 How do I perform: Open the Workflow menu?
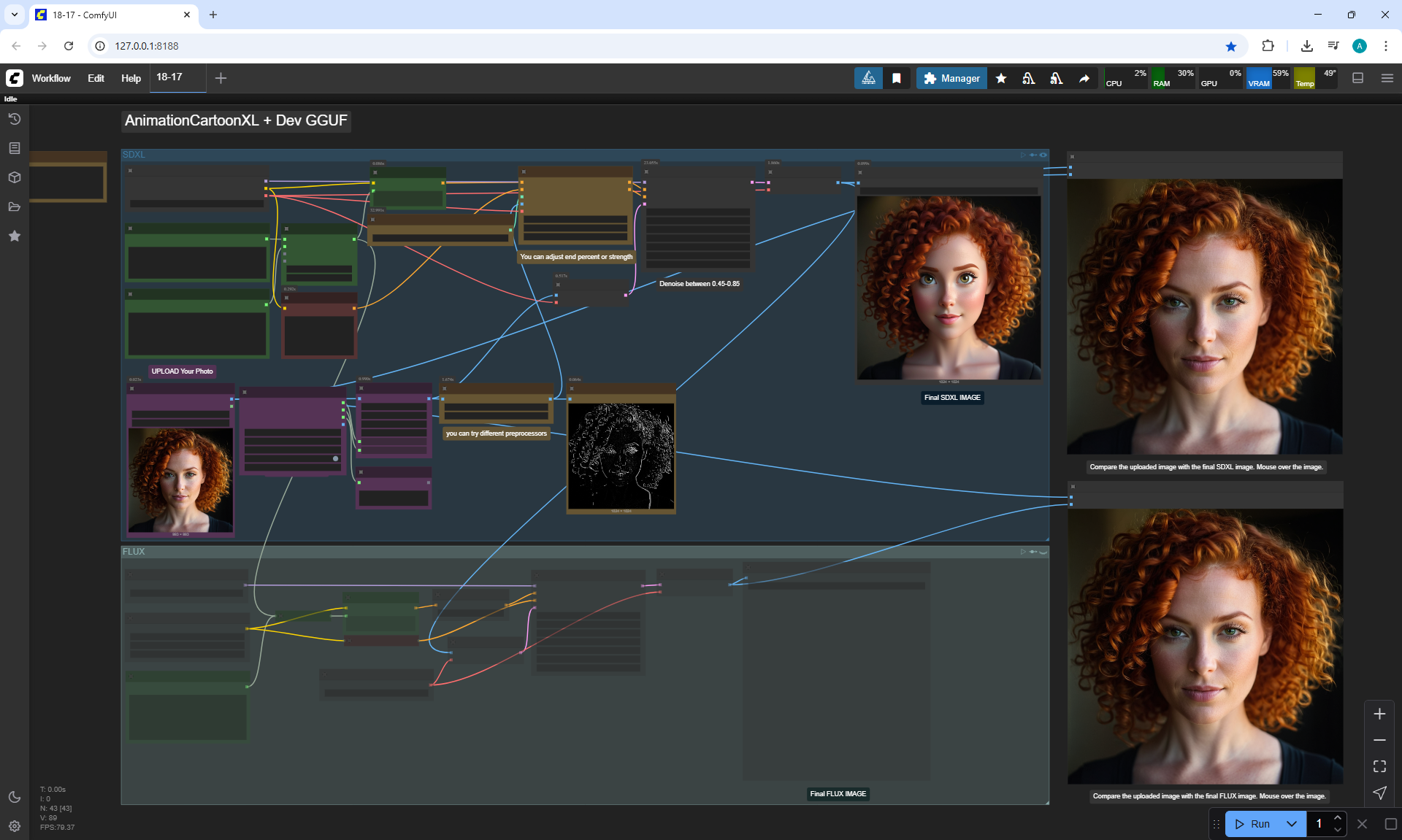coord(51,78)
